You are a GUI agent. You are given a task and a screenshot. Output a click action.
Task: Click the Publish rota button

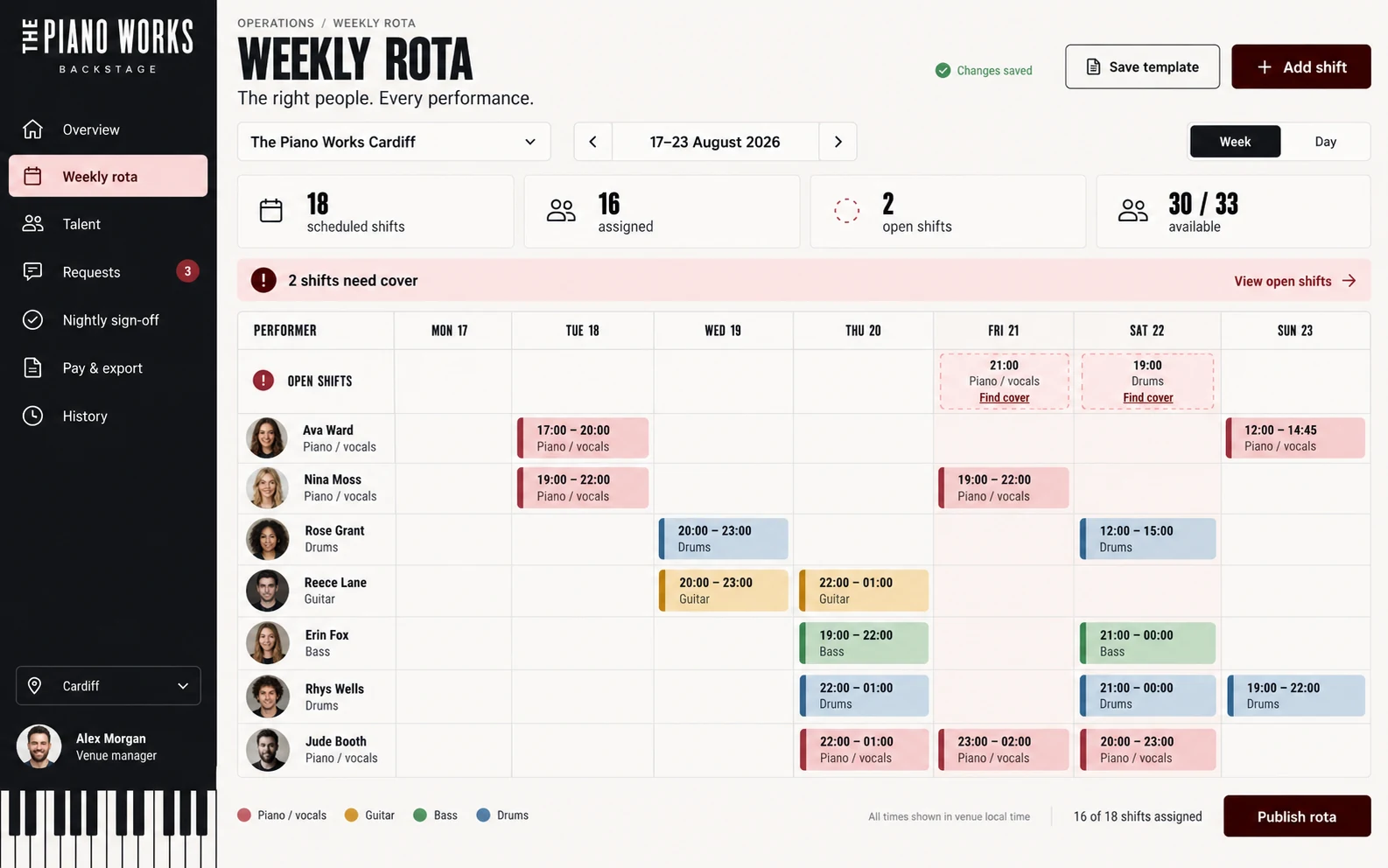(x=1297, y=815)
